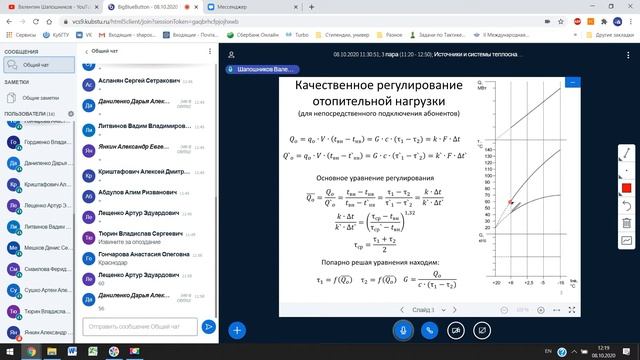Mute the microphone button
The height and width of the screenshot is (360, 640).
pyautogui.click(x=403, y=330)
